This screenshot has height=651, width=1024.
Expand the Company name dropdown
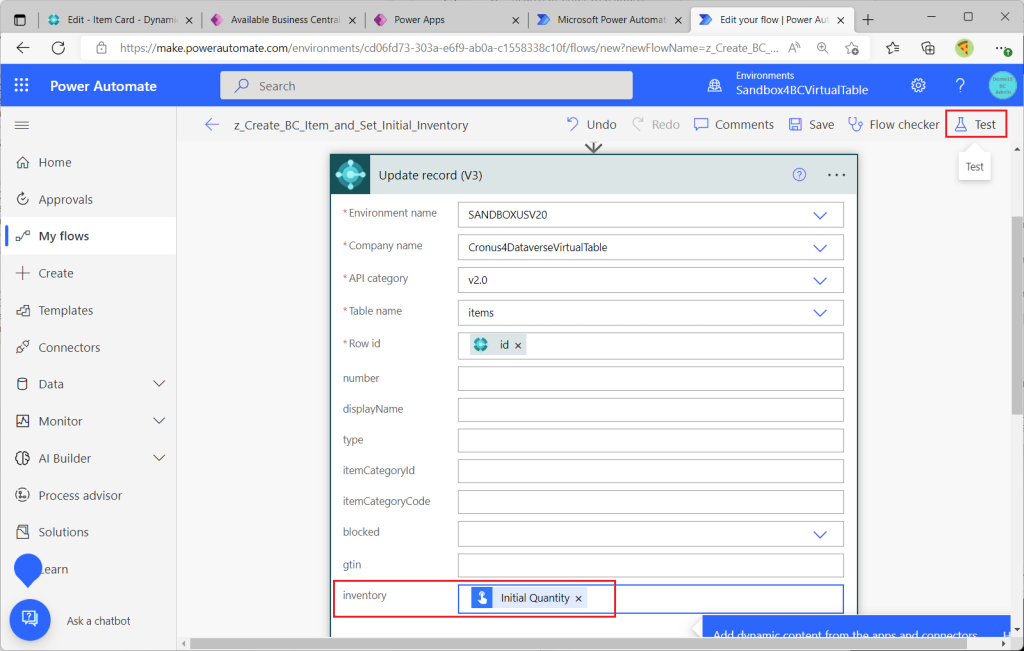[x=820, y=247]
